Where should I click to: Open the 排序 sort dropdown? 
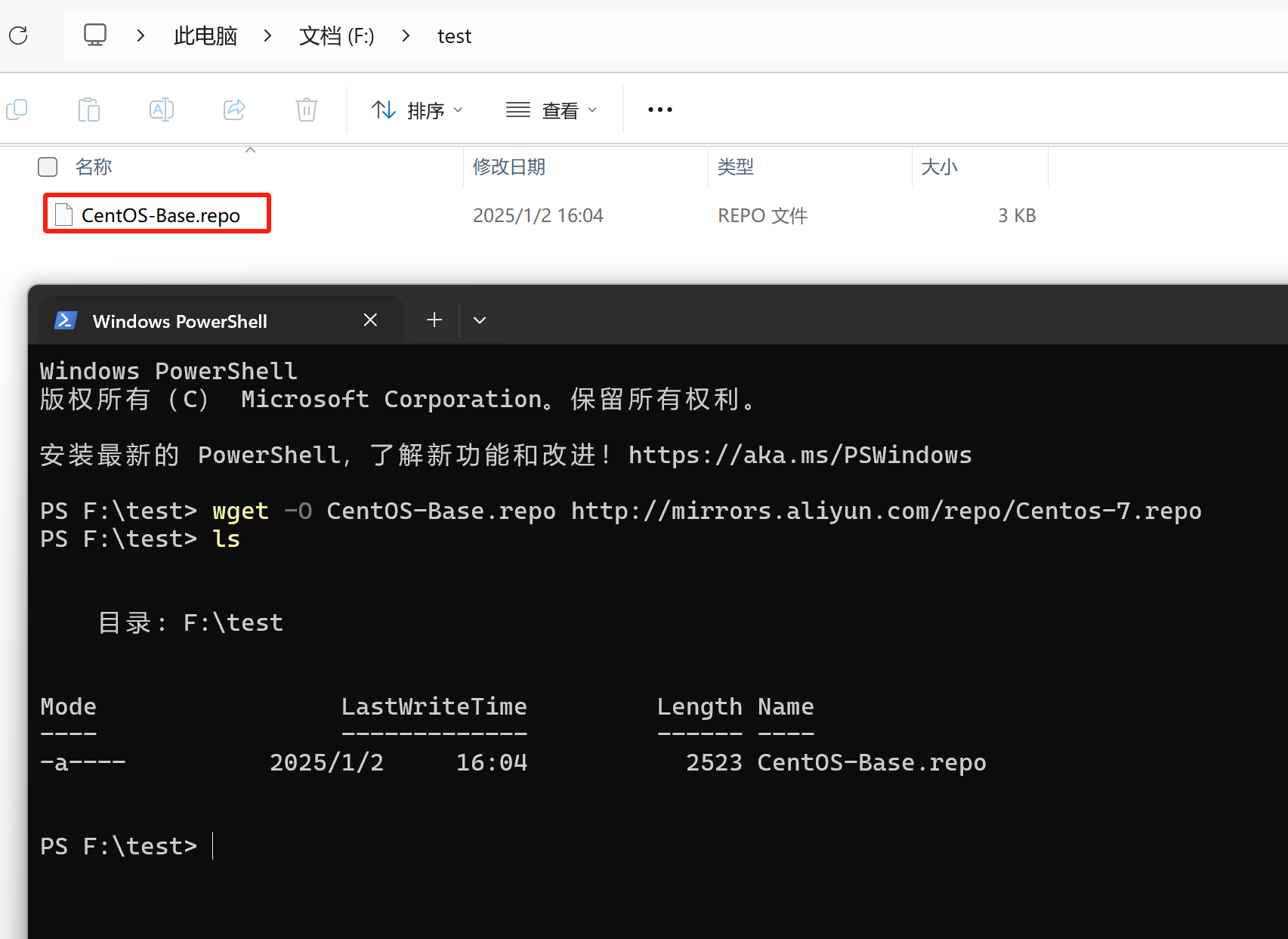(416, 110)
